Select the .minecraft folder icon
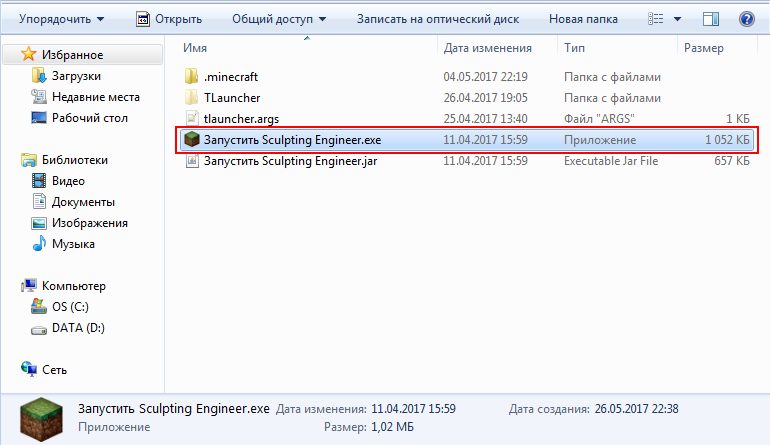 193,76
